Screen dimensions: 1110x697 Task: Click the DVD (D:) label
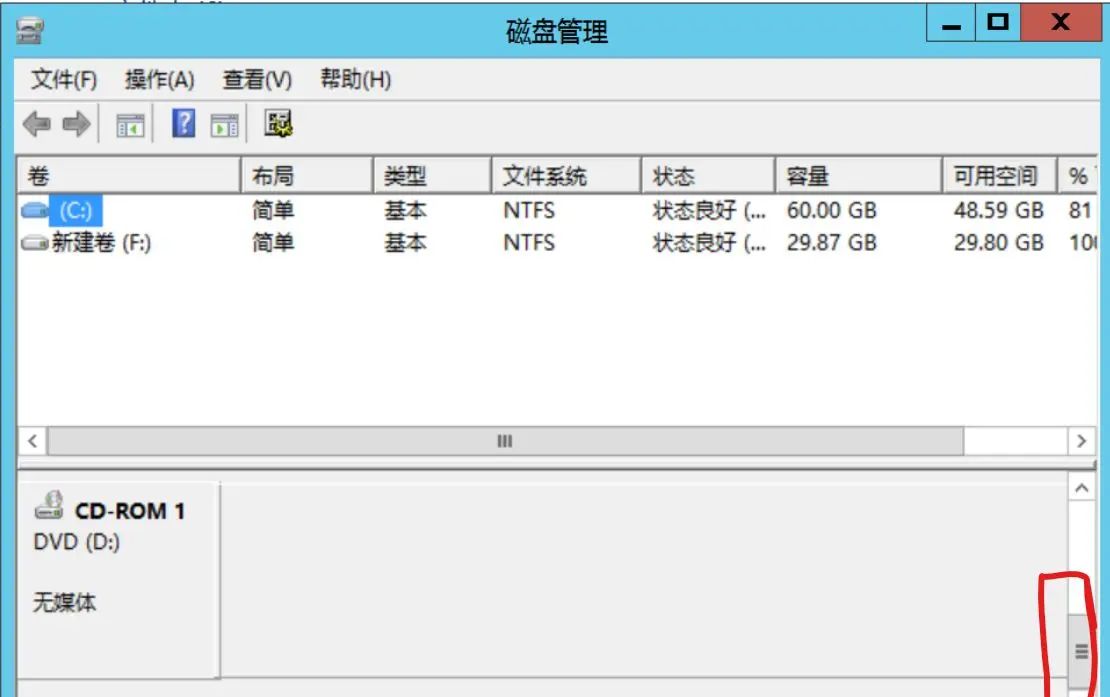76,543
